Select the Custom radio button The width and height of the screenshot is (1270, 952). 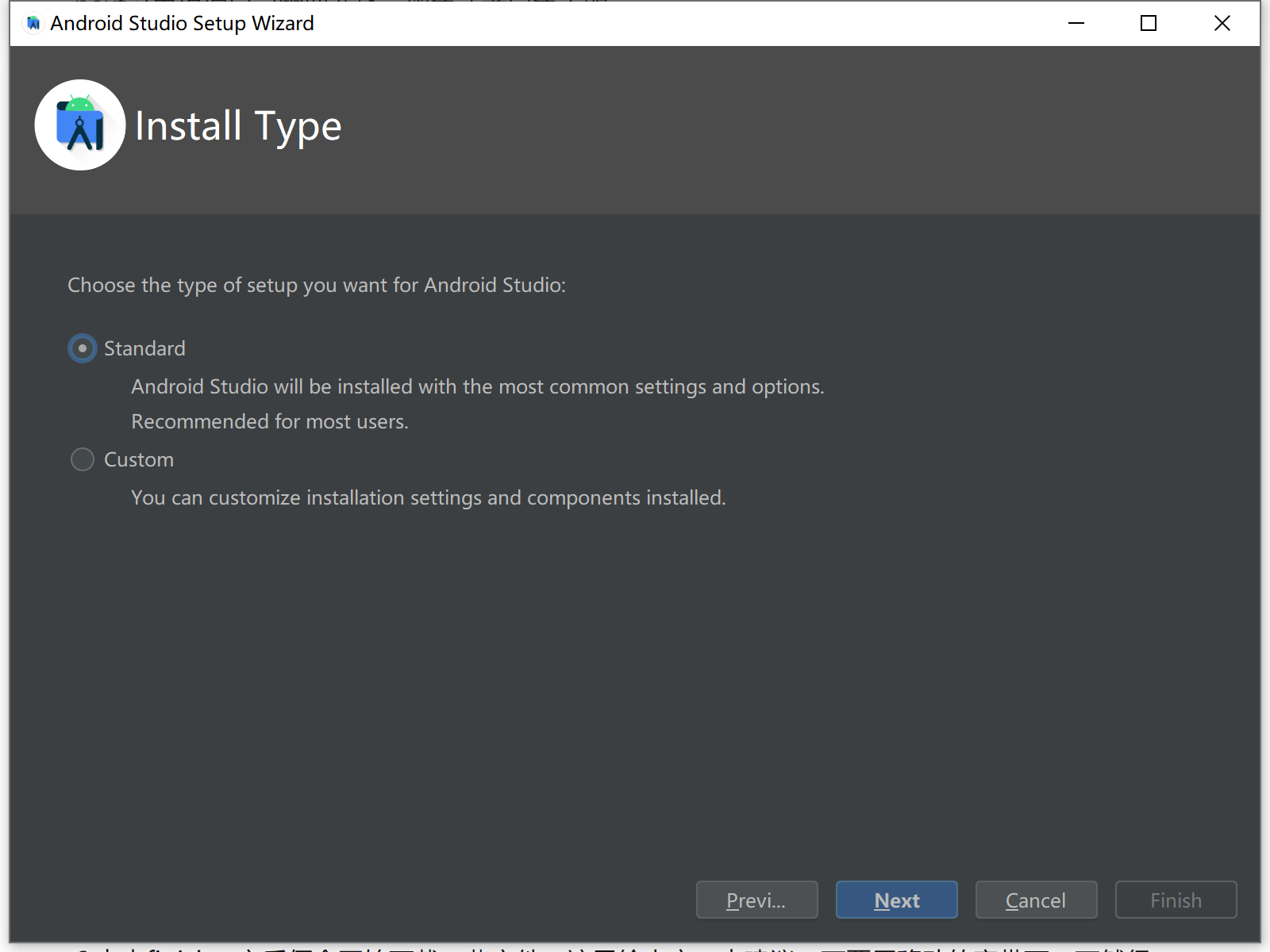83,459
